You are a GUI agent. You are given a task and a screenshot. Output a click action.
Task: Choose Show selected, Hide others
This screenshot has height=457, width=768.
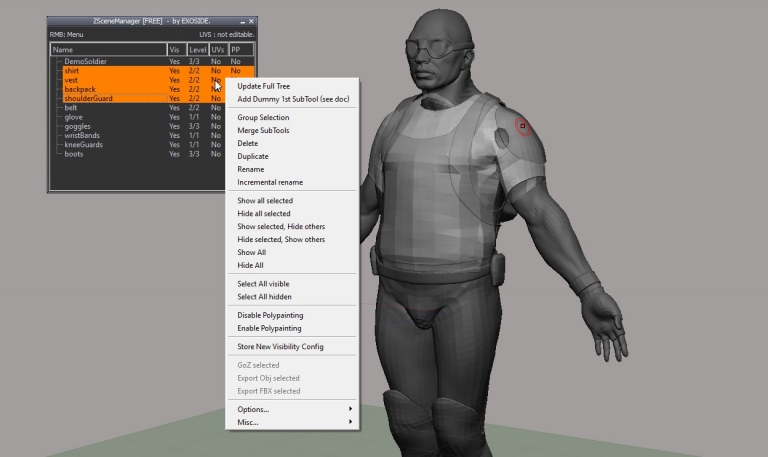click(x=280, y=227)
